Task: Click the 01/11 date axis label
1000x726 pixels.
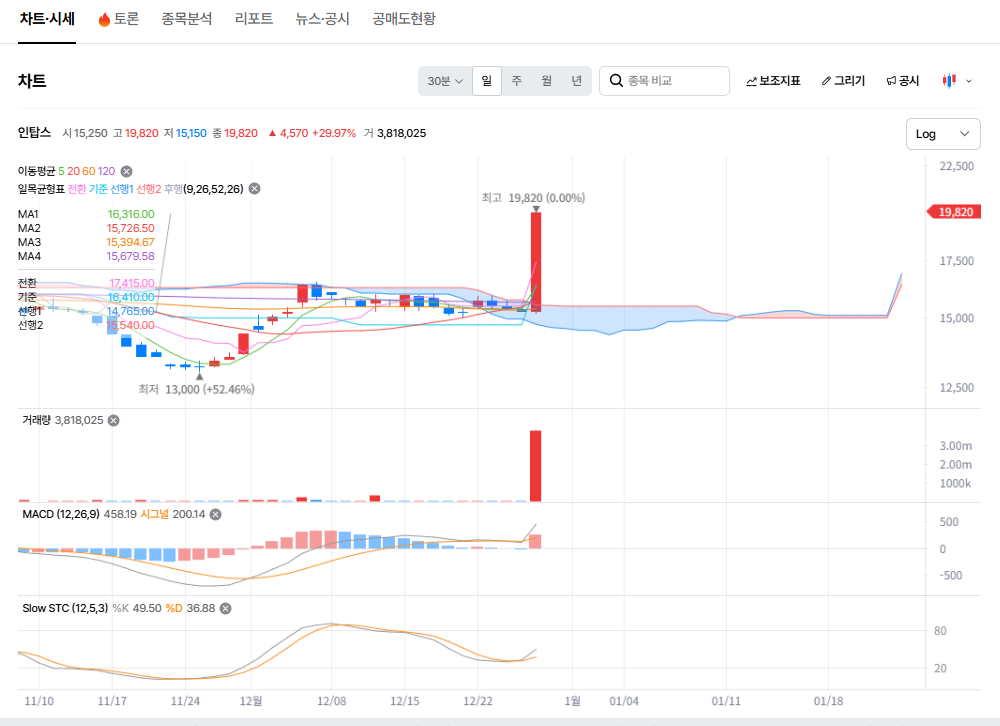Action: tap(726, 701)
